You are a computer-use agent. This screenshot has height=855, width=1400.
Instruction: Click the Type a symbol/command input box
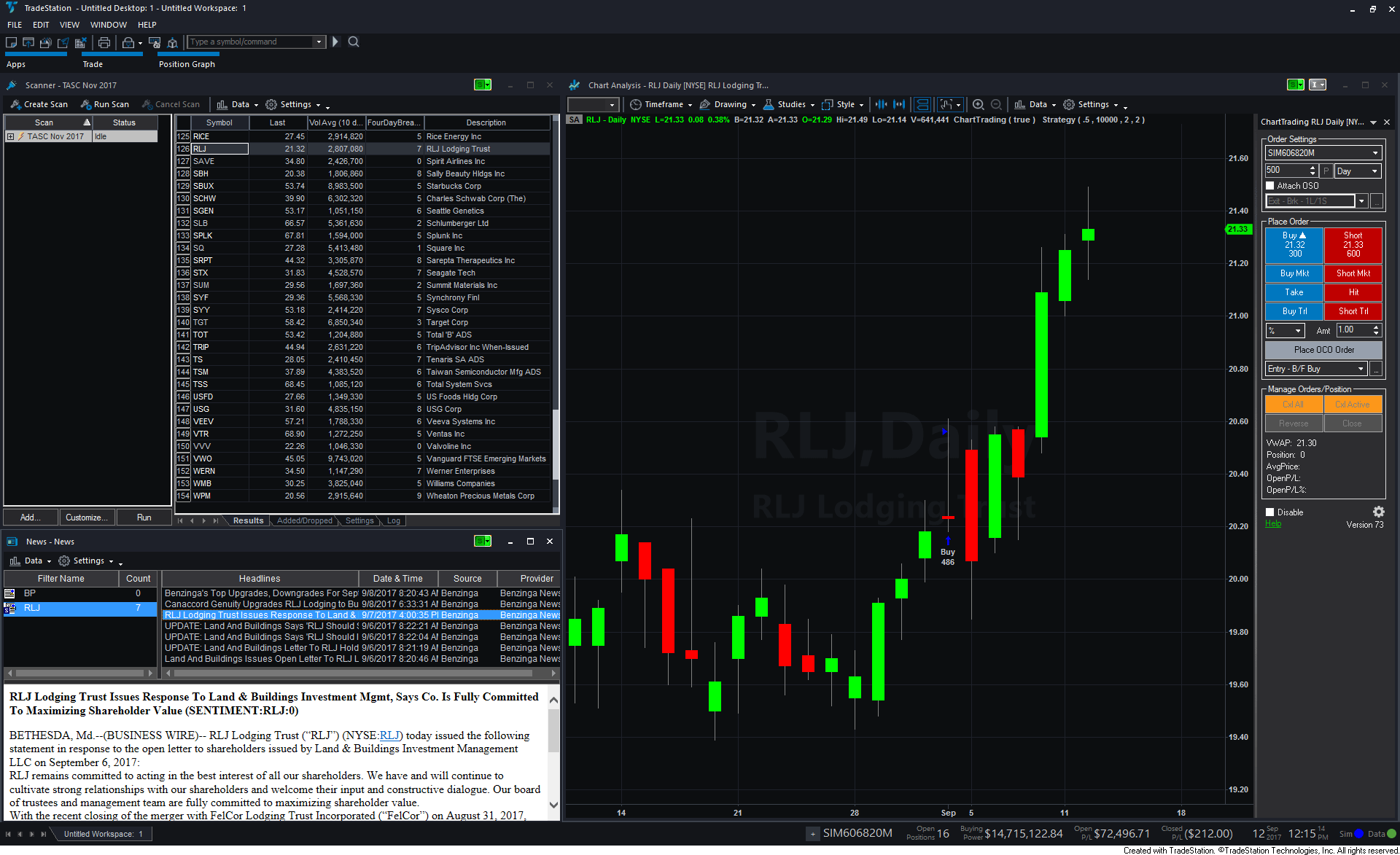point(251,42)
